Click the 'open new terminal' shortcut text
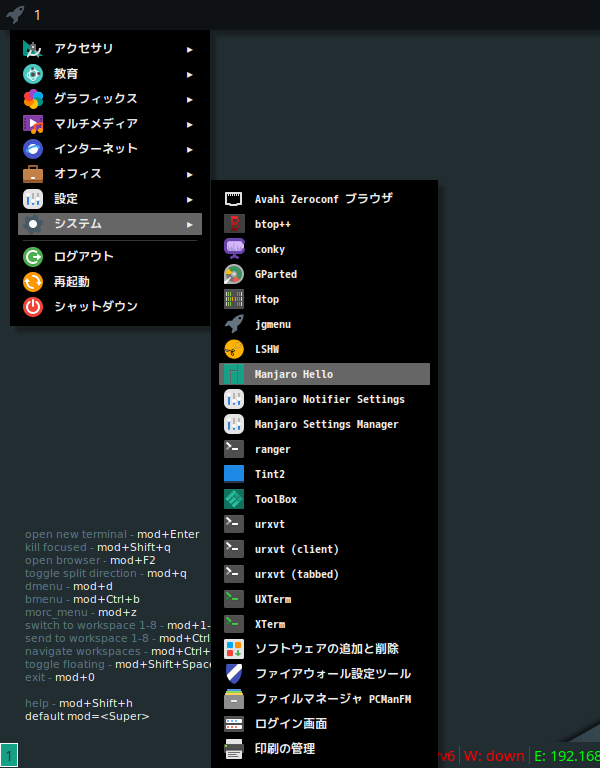This screenshot has height=768, width=600. coord(76,534)
